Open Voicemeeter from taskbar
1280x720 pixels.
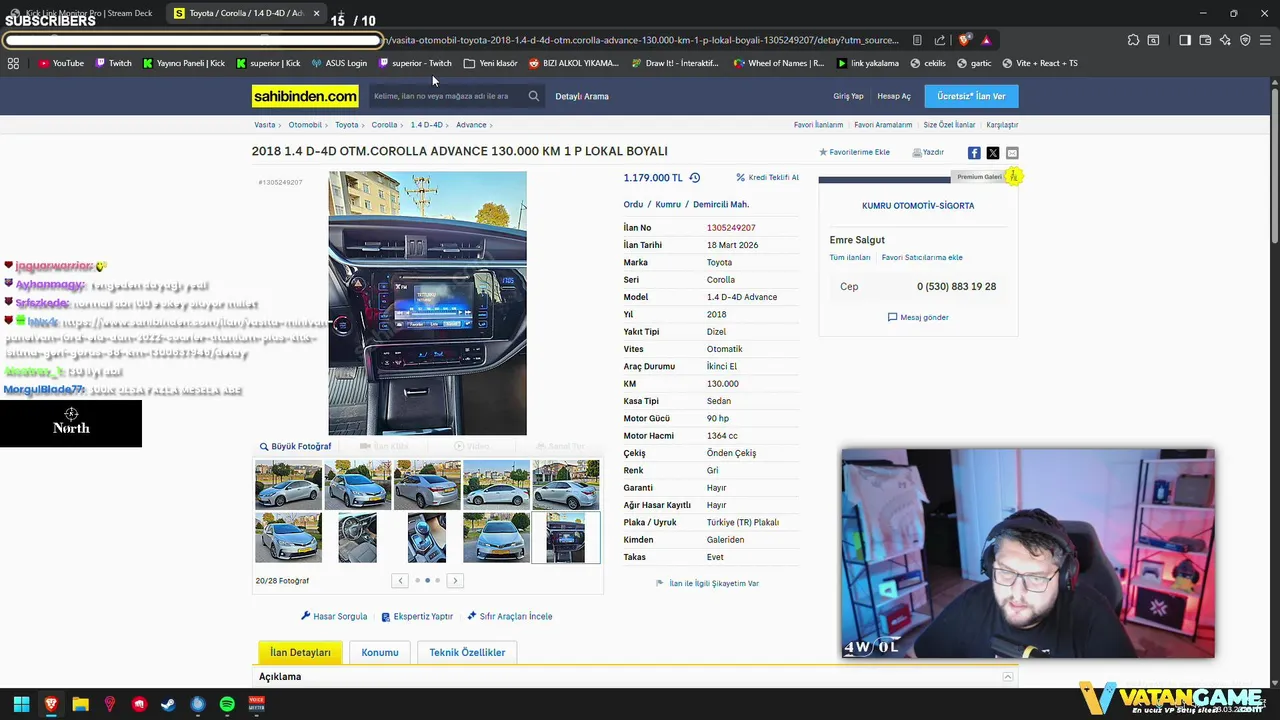tap(256, 704)
